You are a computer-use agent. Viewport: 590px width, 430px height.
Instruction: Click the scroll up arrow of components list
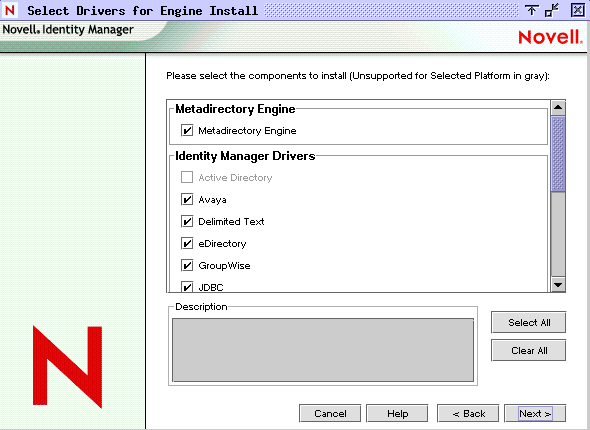click(558, 108)
